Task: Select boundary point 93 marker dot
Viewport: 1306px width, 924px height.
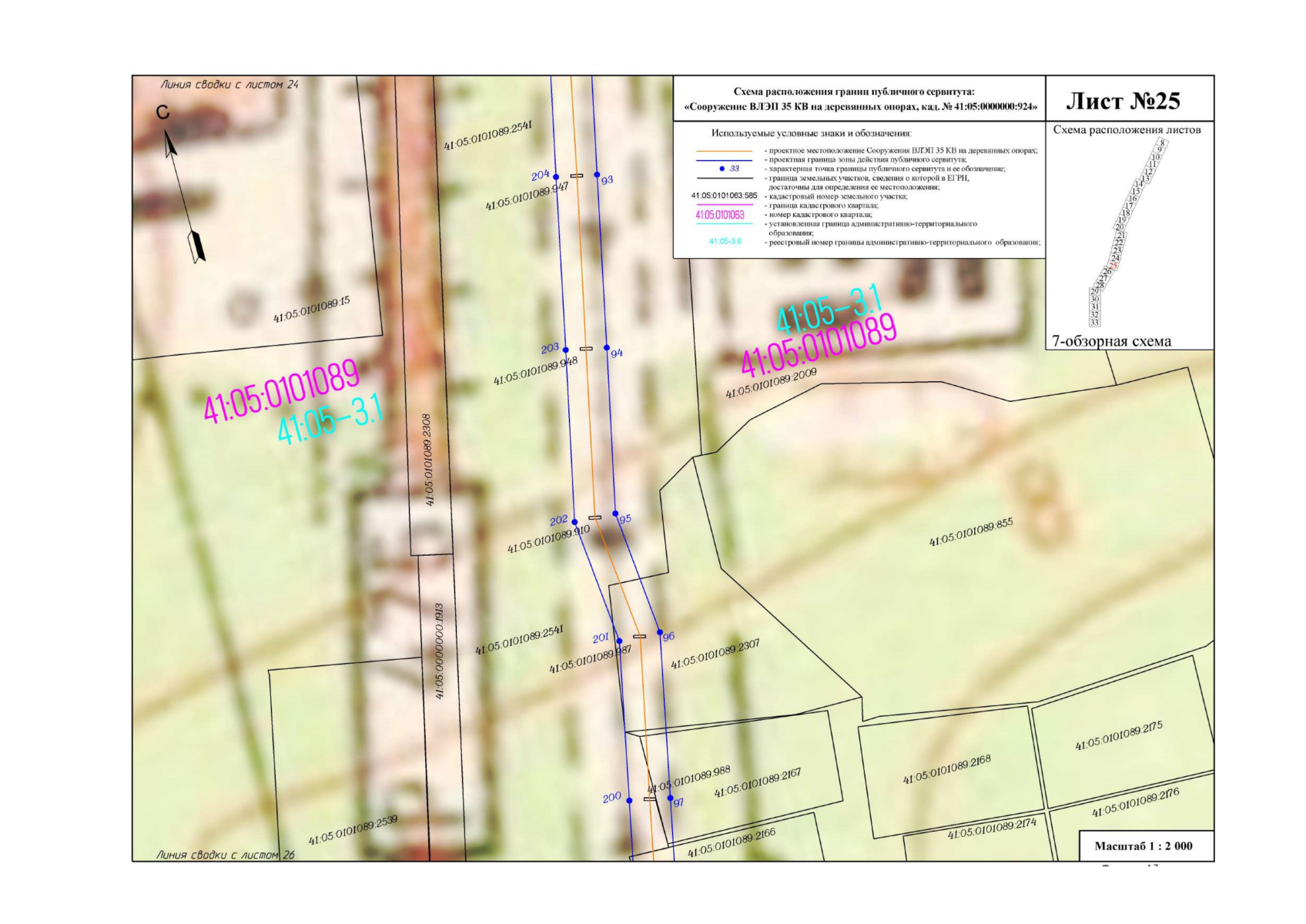Action: tap(597, 175)
